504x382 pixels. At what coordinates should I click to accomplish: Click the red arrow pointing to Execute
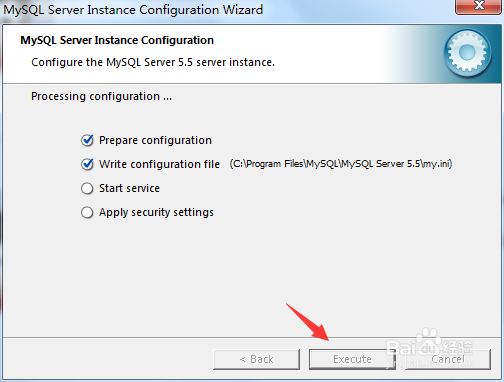pyautogui.click(x=308, y=322)
